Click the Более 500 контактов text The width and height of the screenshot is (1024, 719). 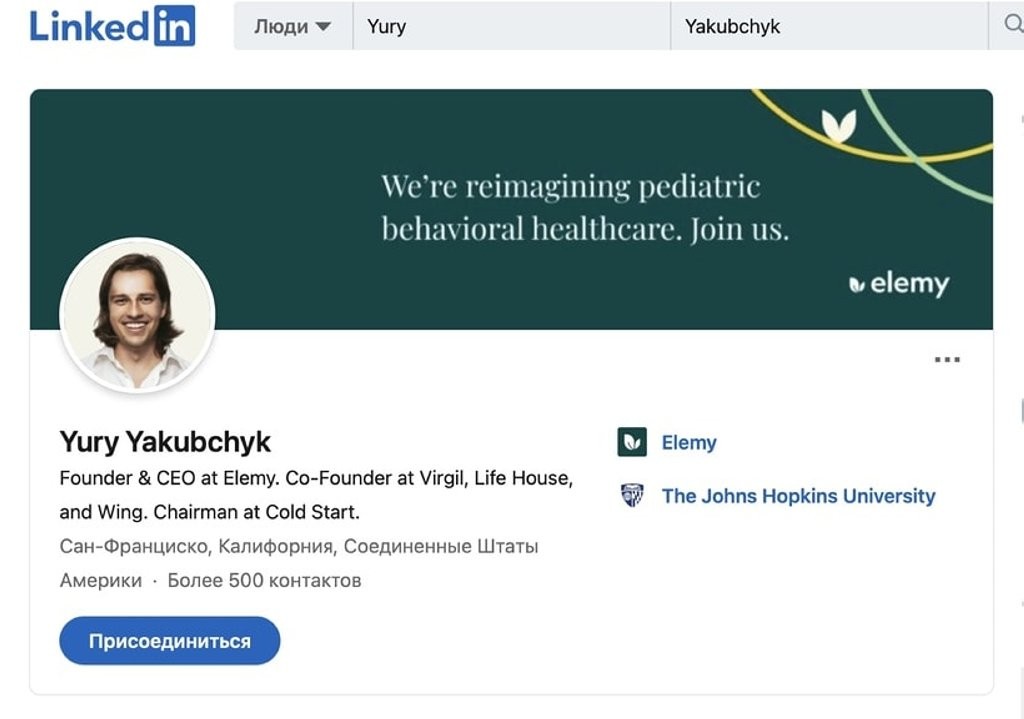[x=264, y=580]
